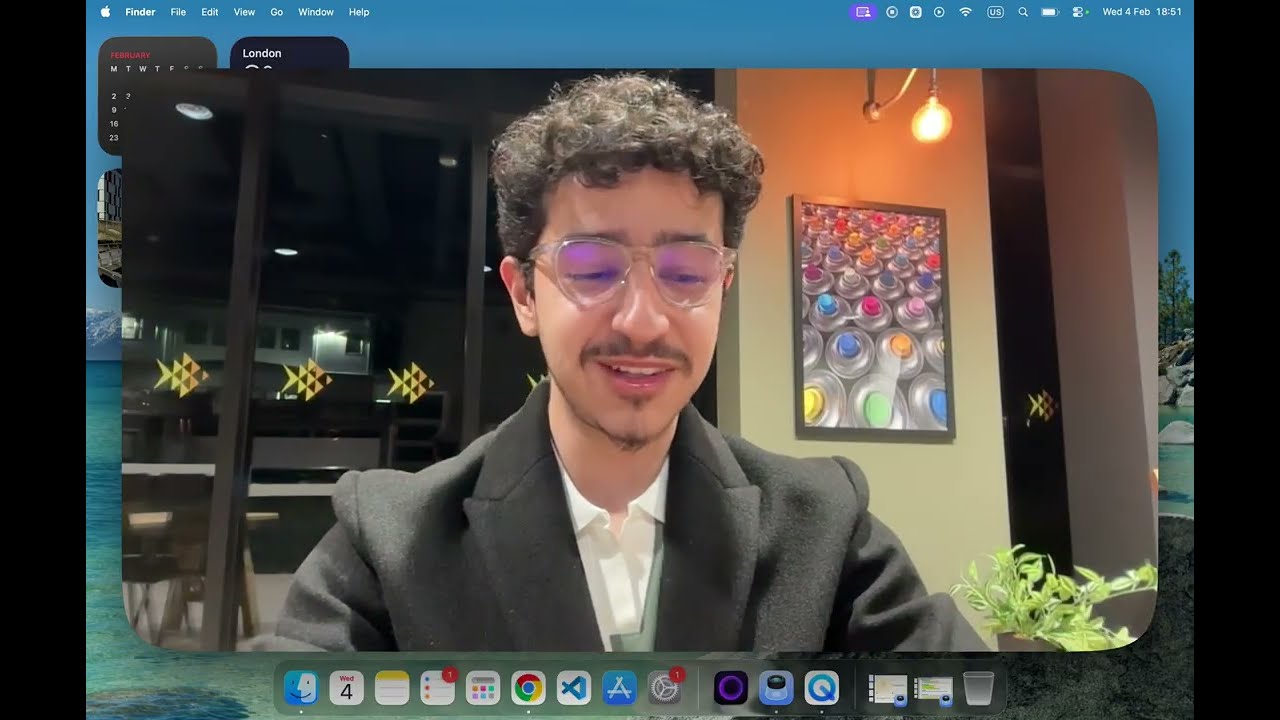
Task: Open Launchpad apps grid in the Dock
Action: (483, 688)
